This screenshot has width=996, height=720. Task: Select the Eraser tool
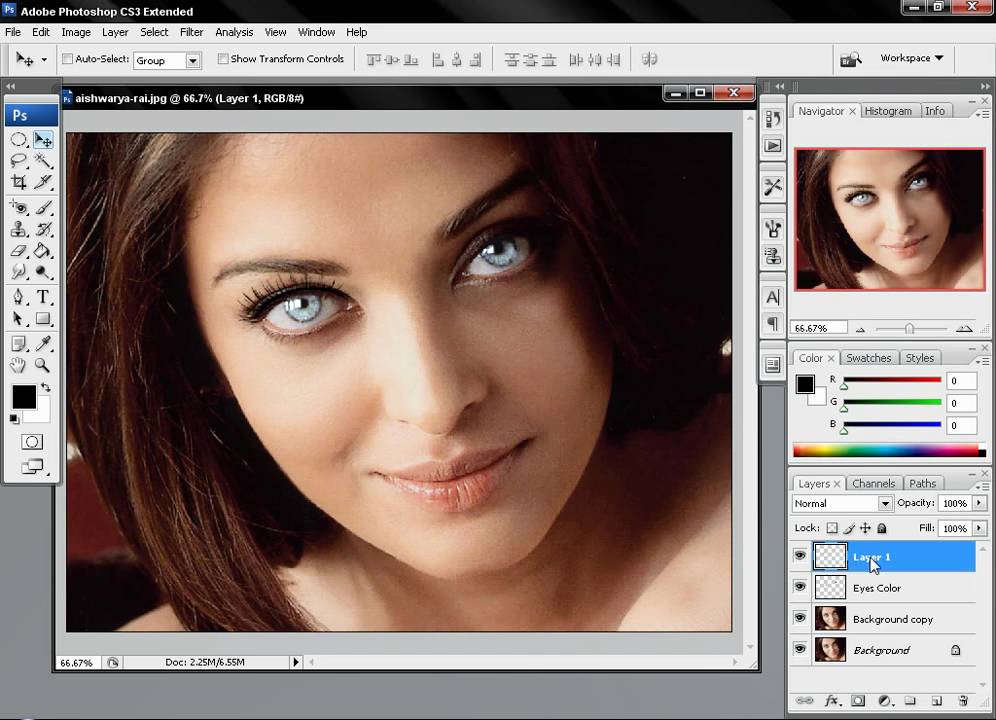(x=18, y=250)
